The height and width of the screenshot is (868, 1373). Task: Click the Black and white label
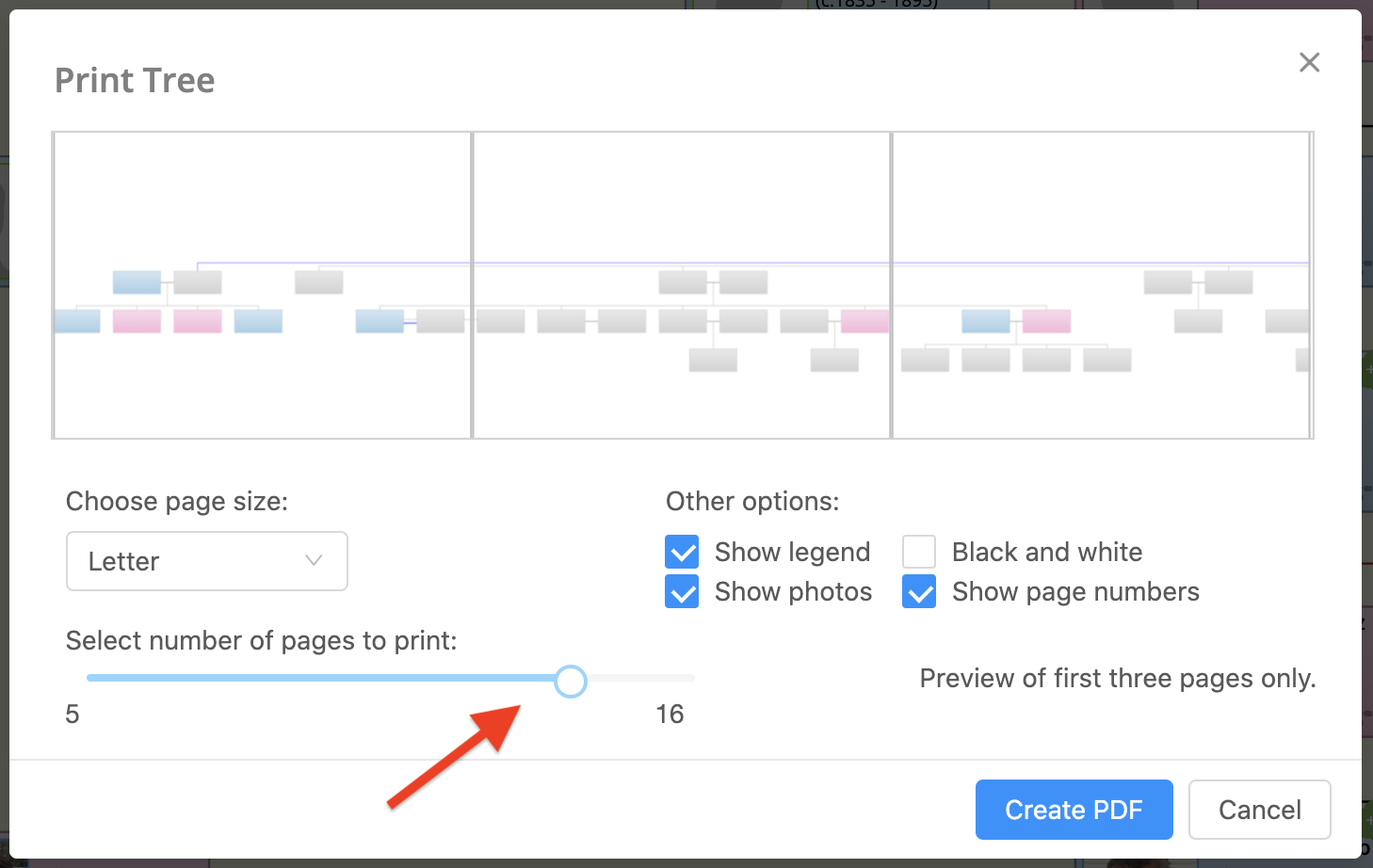[x=1046, y=552]
